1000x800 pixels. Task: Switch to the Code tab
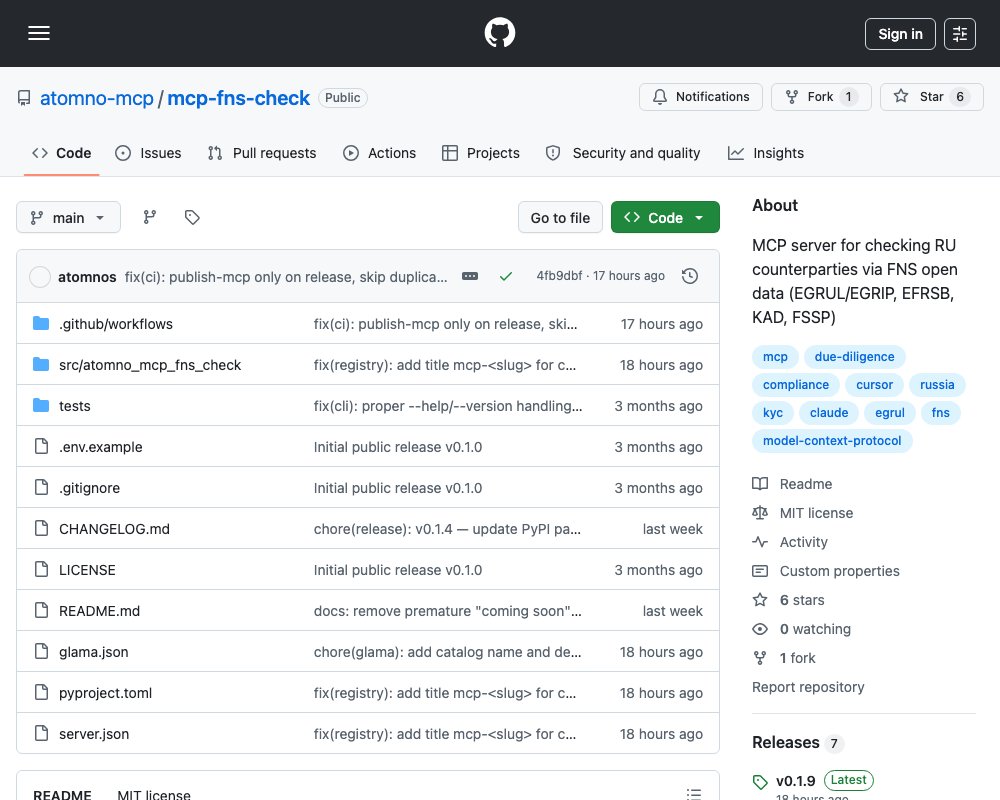[x=61, y=153]
